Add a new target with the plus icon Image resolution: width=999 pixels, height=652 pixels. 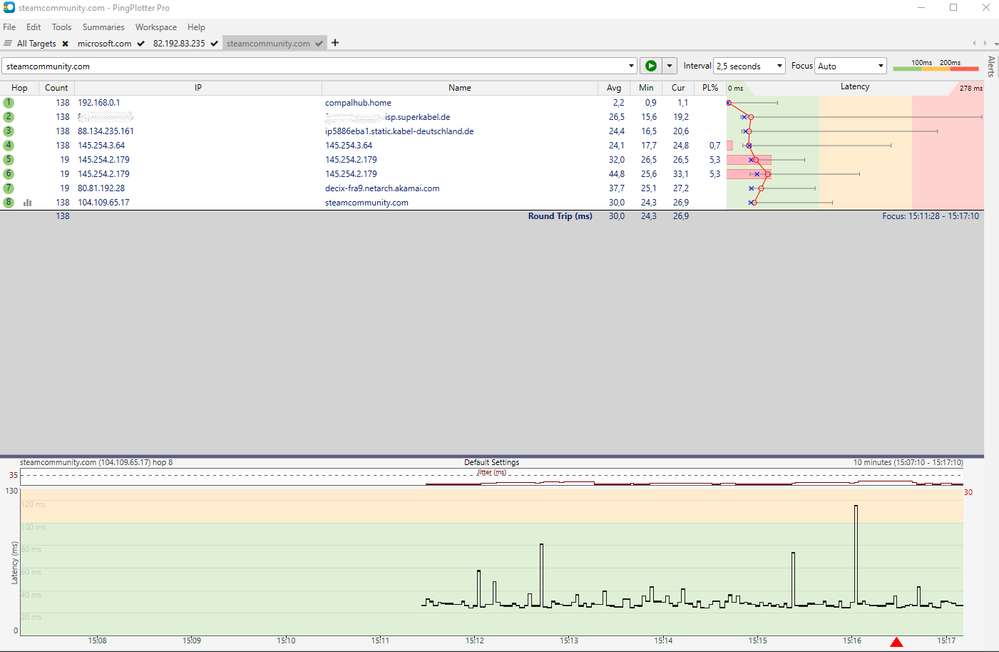[334, 44]
